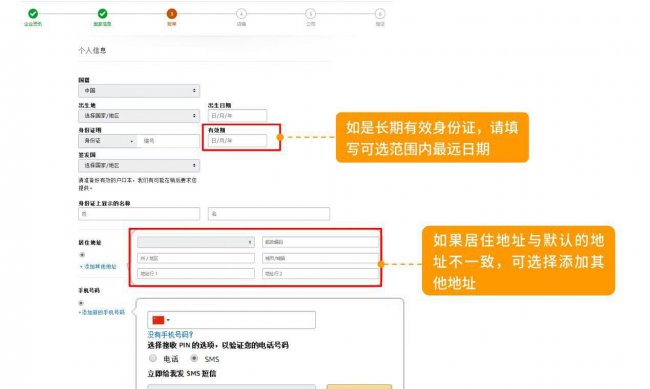Click the second completed step checkmark icon
The image size is (650, 389).
point(102,14)
